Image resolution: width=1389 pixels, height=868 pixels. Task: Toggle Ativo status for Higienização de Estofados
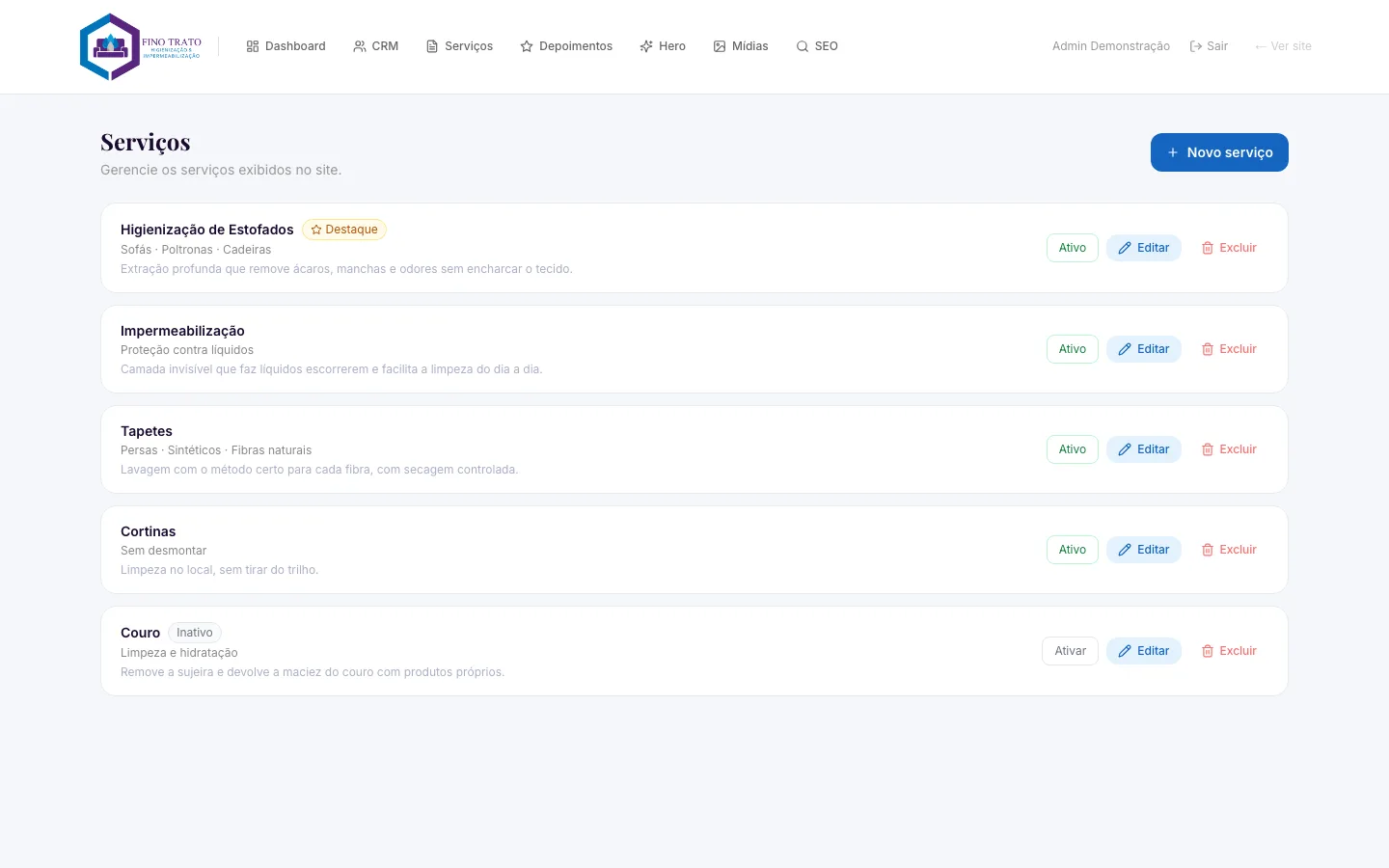coord(1073,248)
